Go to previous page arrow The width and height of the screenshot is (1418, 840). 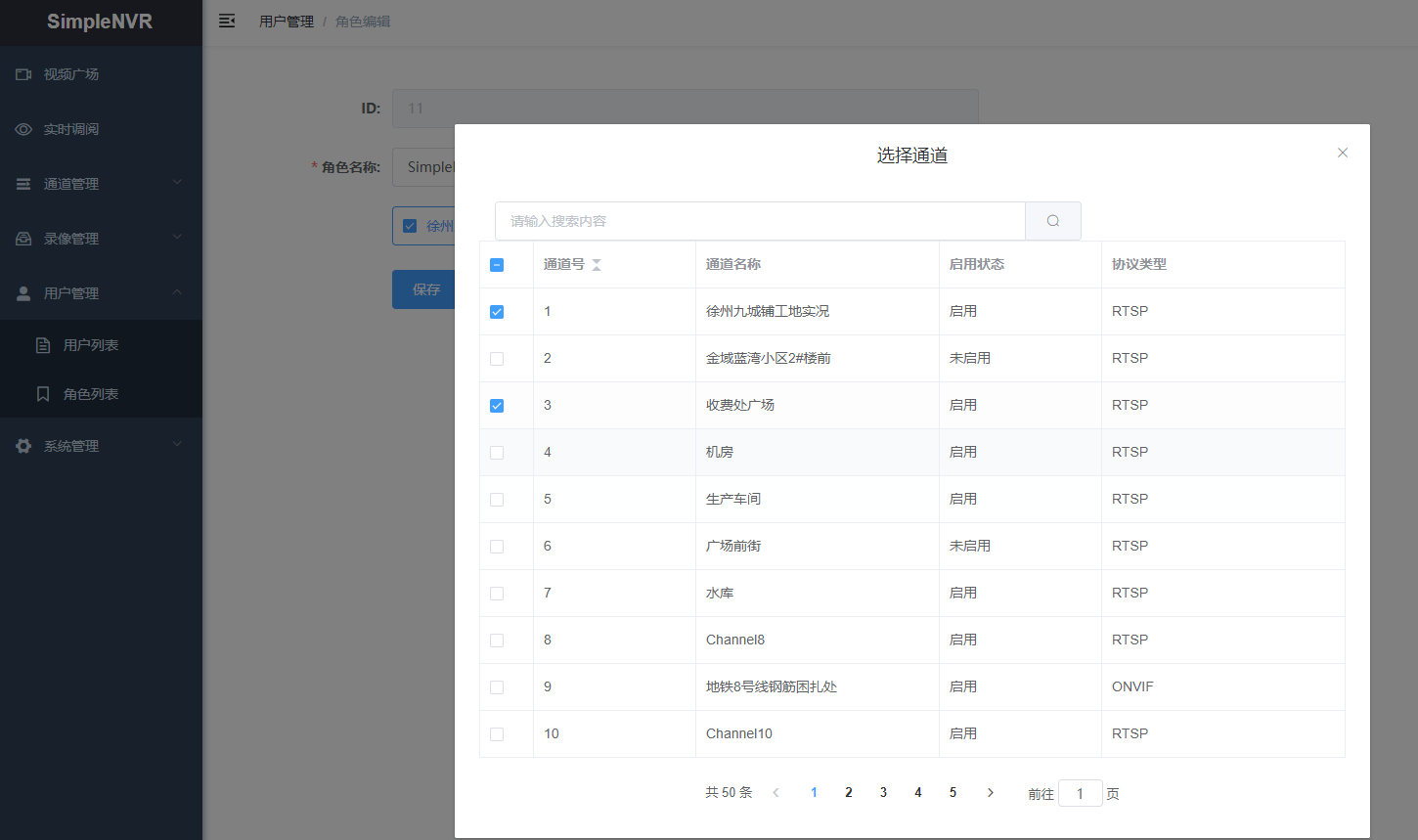[776, 793]
